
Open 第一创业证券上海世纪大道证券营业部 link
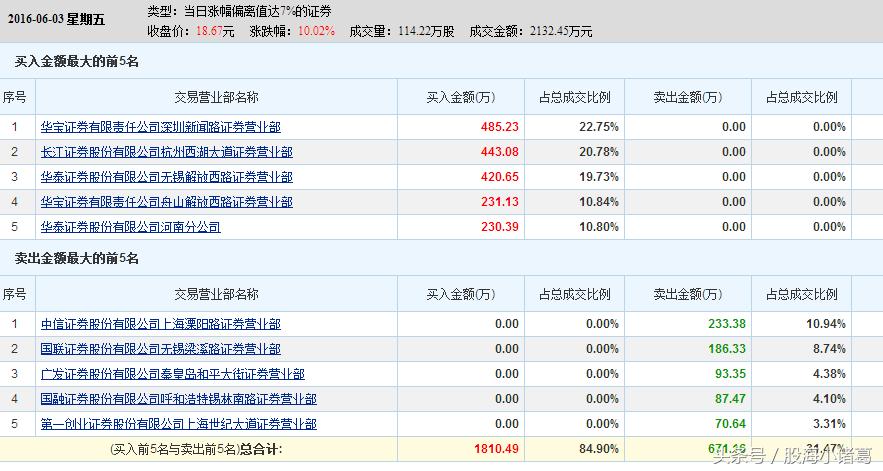(179, 424)
